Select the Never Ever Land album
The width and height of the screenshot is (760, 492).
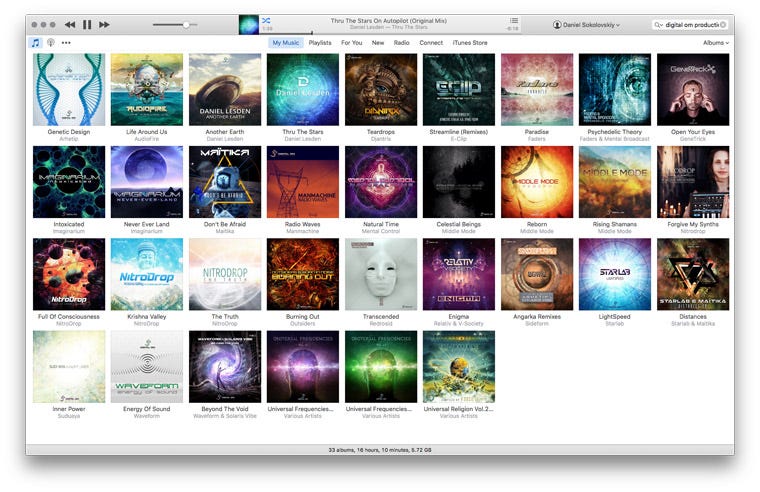pyautogui.click(x=147, y=182)
